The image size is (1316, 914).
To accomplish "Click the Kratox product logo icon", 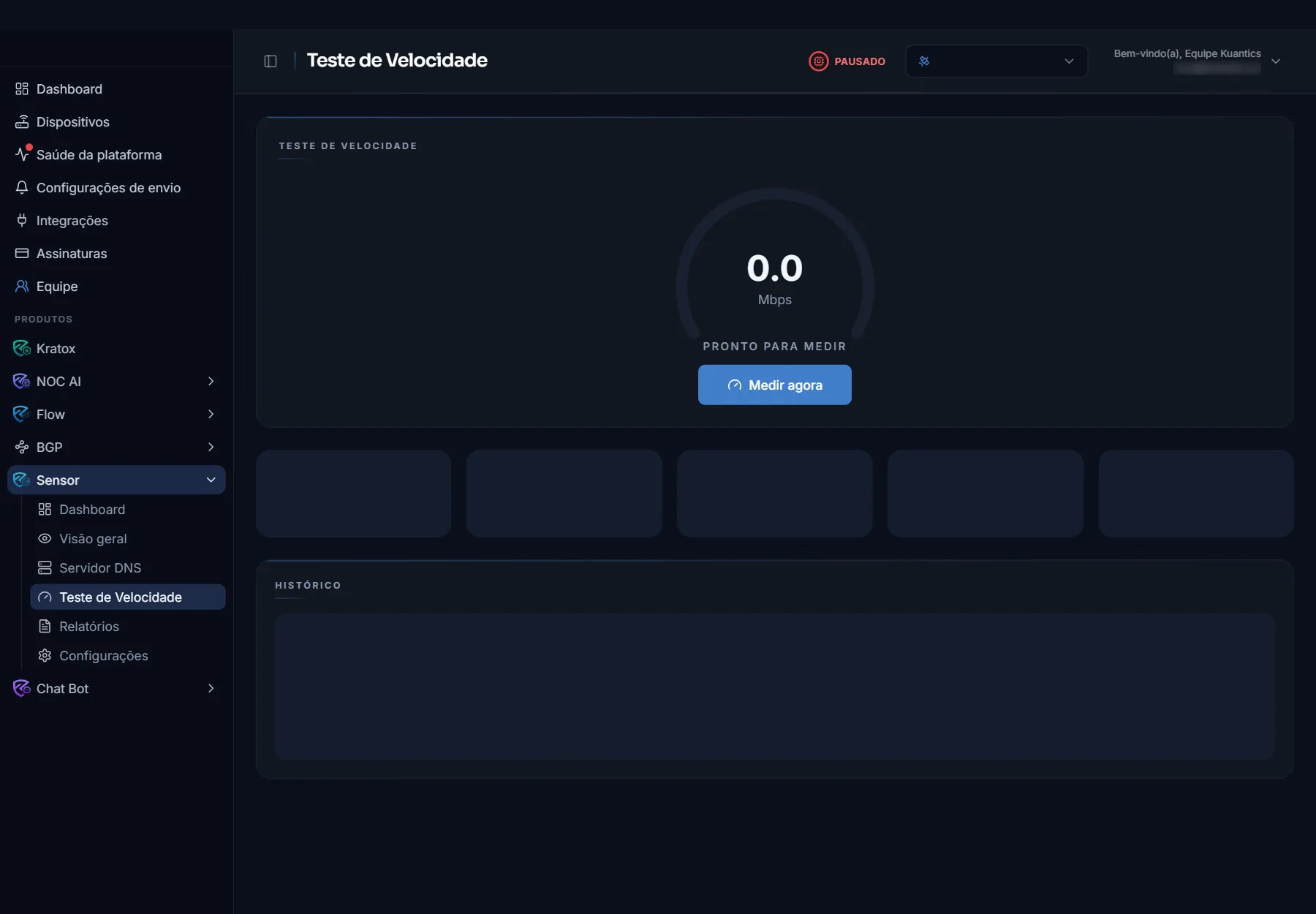I will (x=22, y=348).
